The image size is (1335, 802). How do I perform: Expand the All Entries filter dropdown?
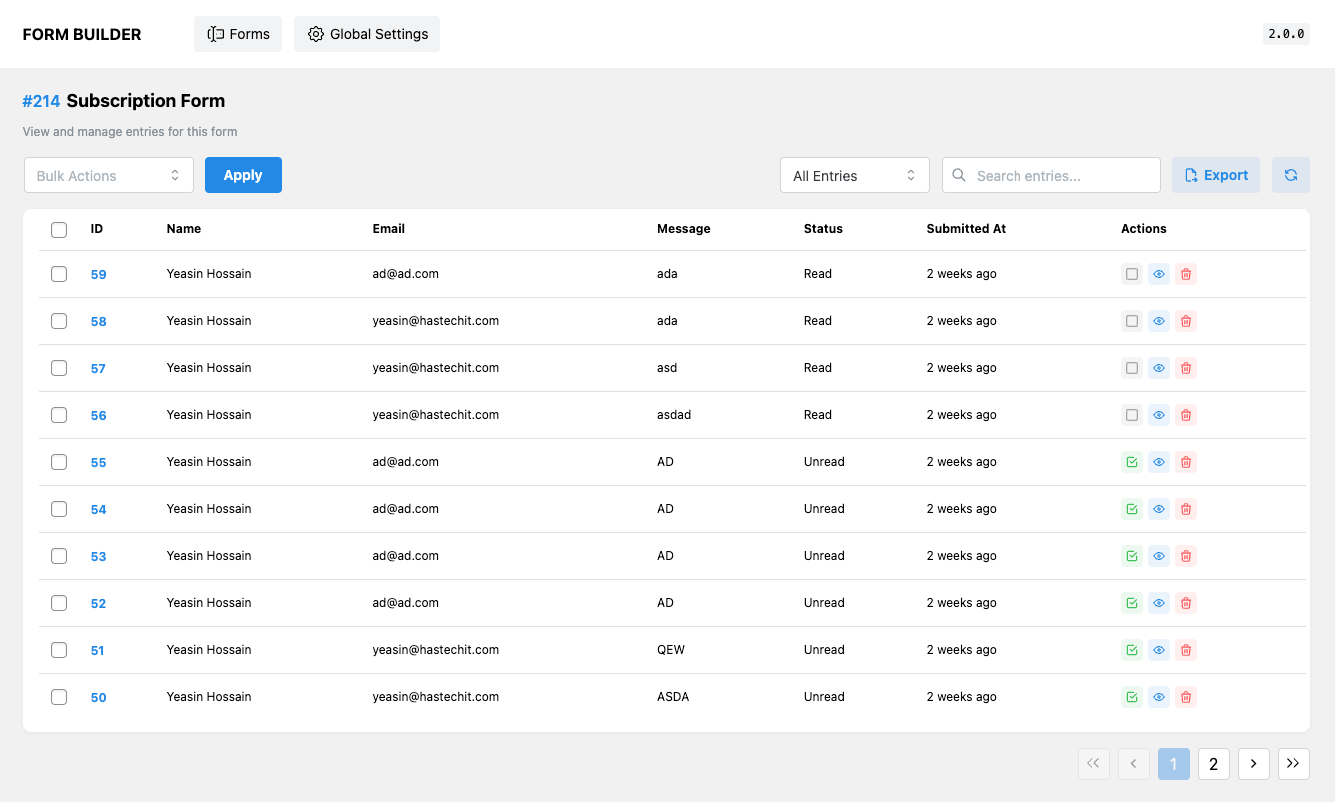[x=854, y=175]
